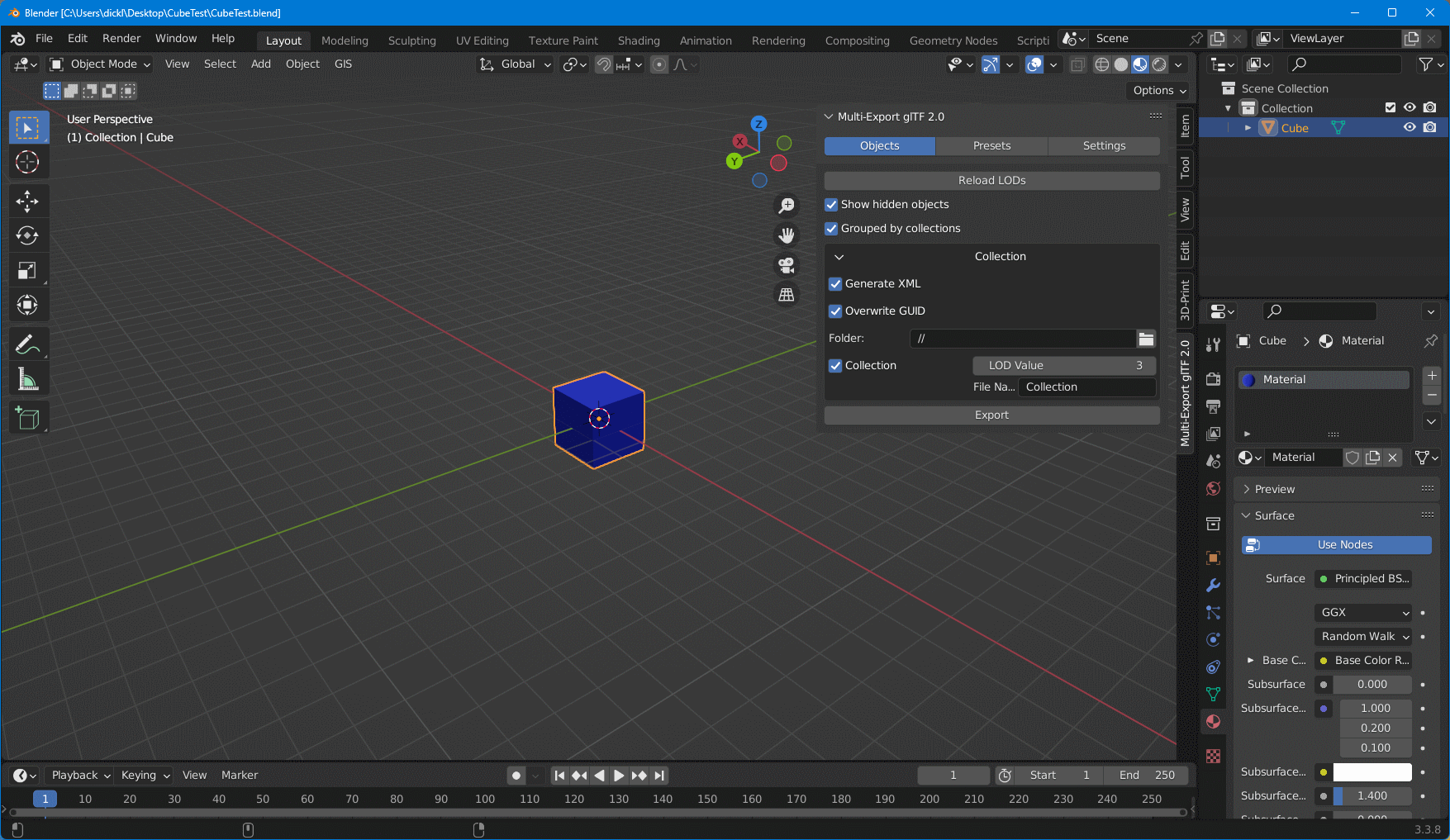Click the Reload LODs button
The image size is (1450, 840).
991,181
